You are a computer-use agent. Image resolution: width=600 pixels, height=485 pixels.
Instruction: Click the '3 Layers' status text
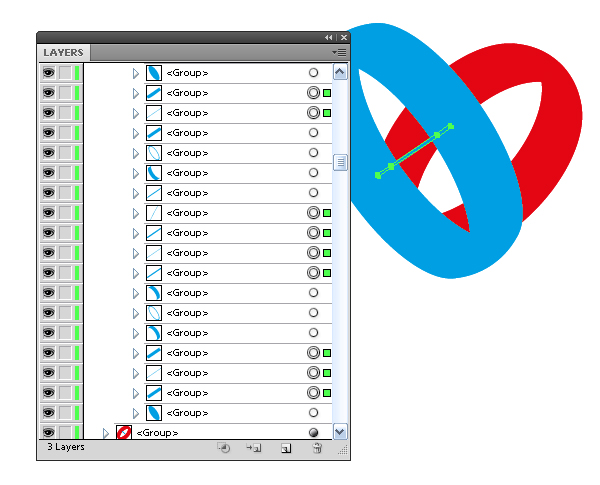tap(66, 447)
